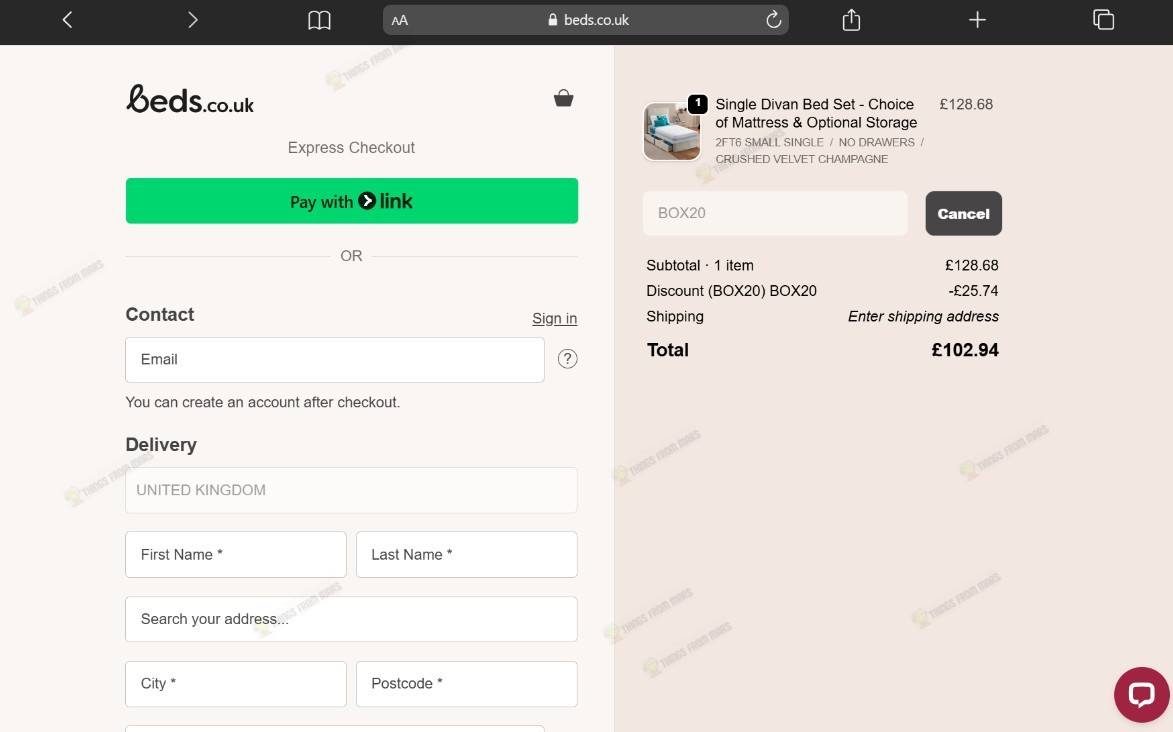Click the Subtotal £128.68 value
The width and height of the screenshot is (1173, 732).
pos(972,266)
